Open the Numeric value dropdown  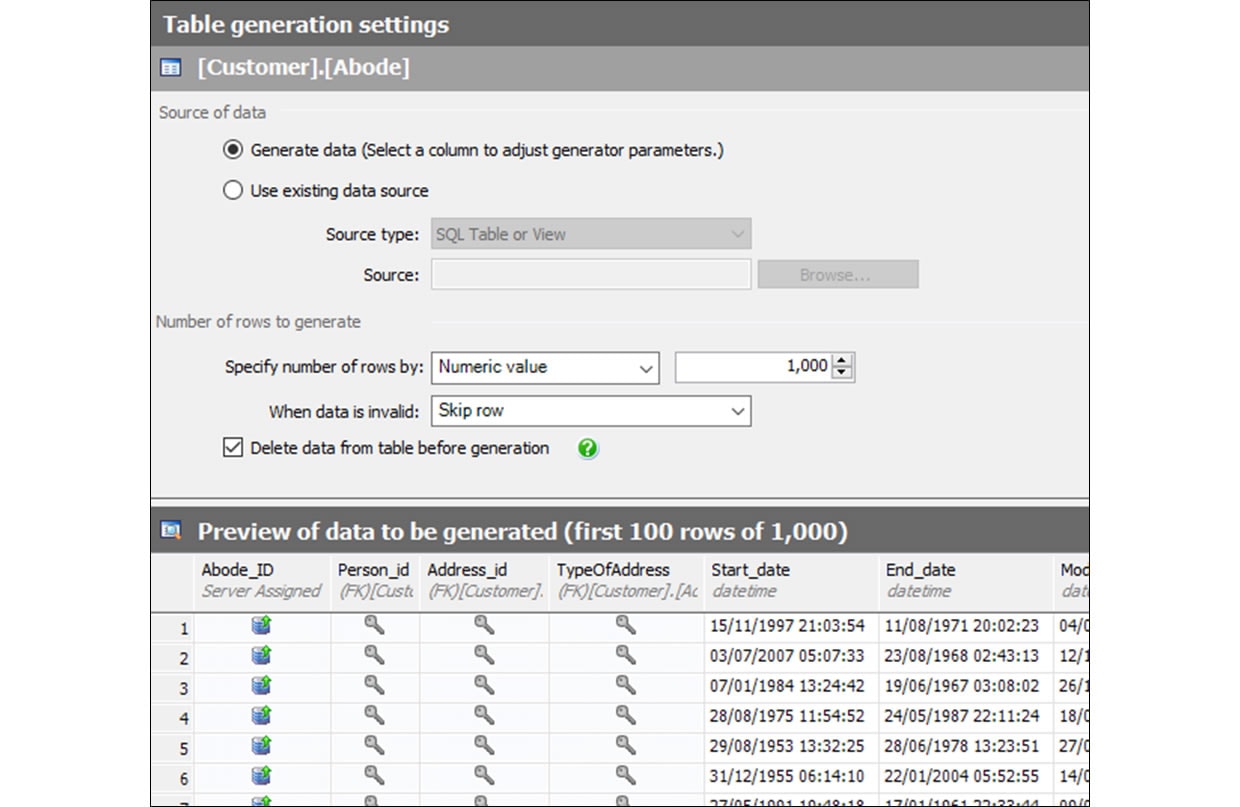coord(545,367)
